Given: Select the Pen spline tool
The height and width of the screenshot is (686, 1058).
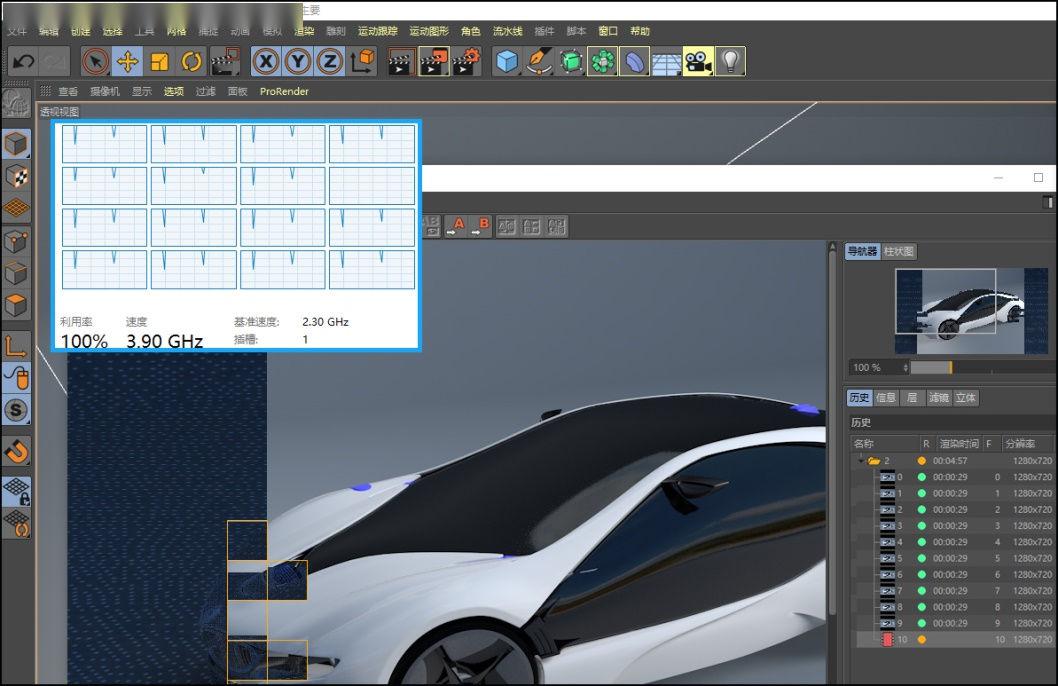Looking at the screenshot, I should coord(540,62).
